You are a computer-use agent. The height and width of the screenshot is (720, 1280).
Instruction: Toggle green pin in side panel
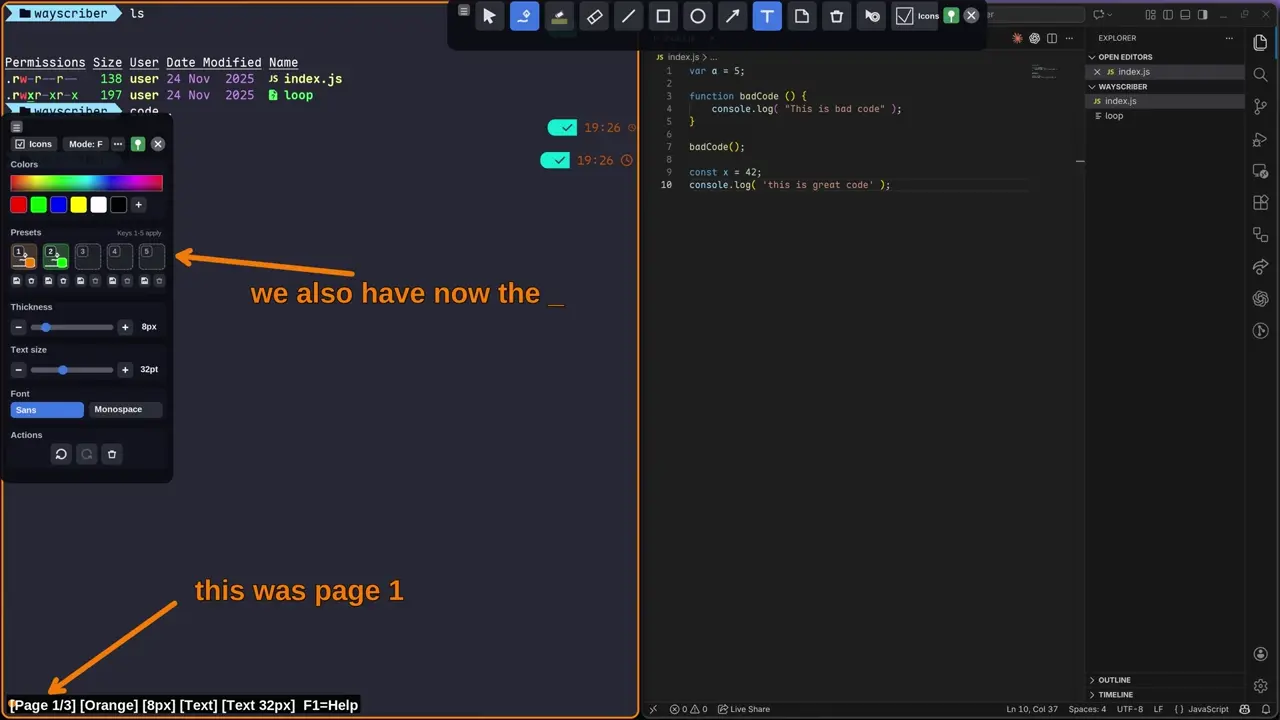tap(138, 144)
